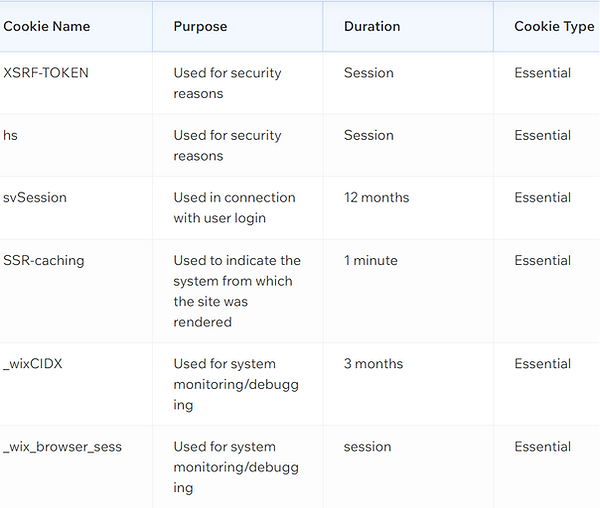
Task: Click the Purpose column header
Action: 200,26
